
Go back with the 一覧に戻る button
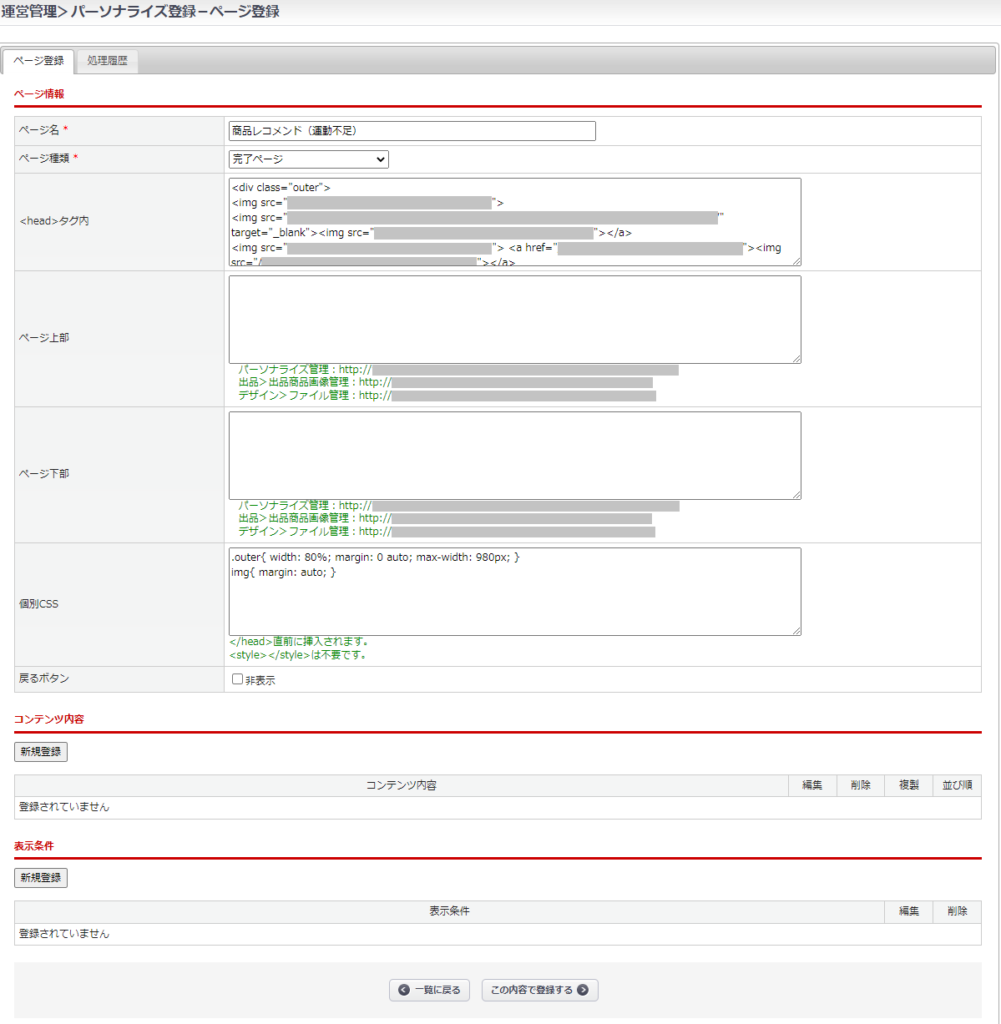click(x=430, y=990)
